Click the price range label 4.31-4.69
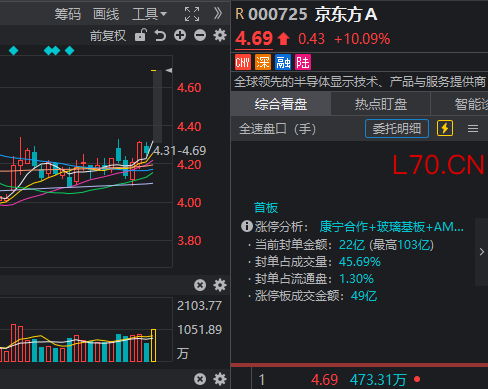 [179, 151]
